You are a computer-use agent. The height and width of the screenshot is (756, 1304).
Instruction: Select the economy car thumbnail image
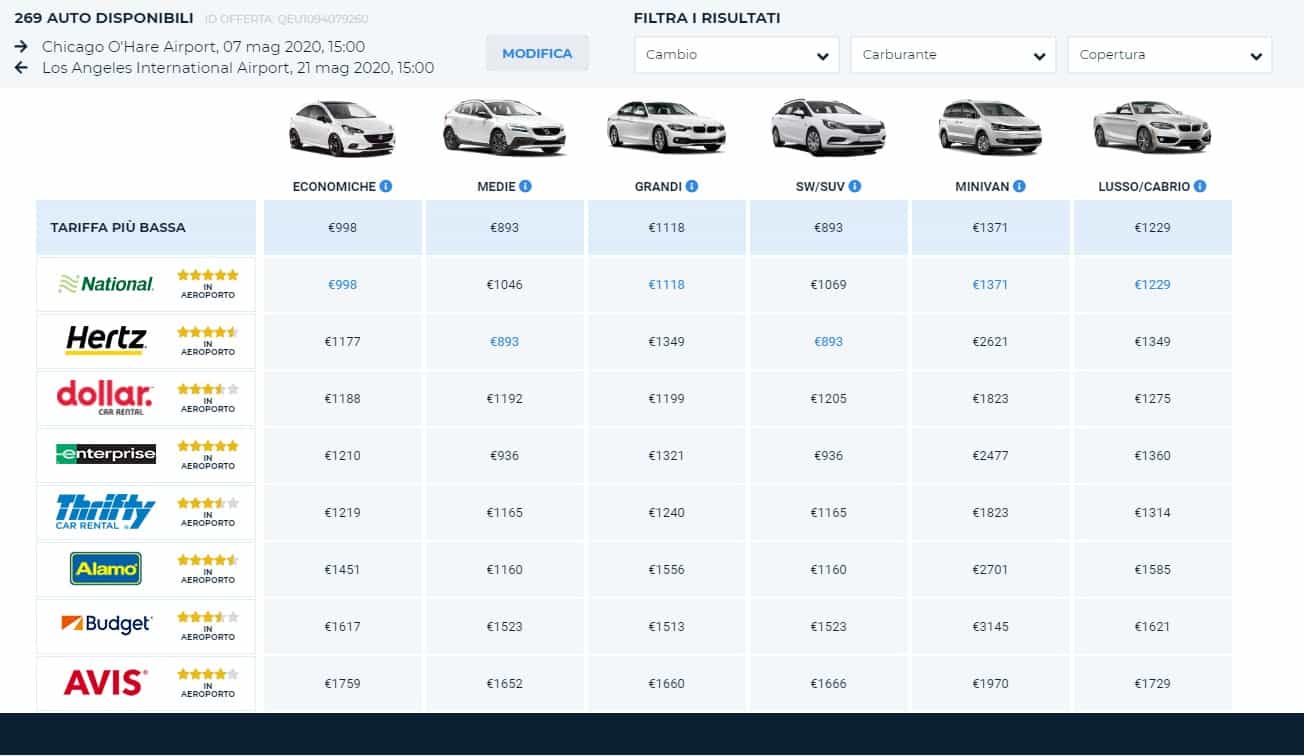click(x=342, y=129)
